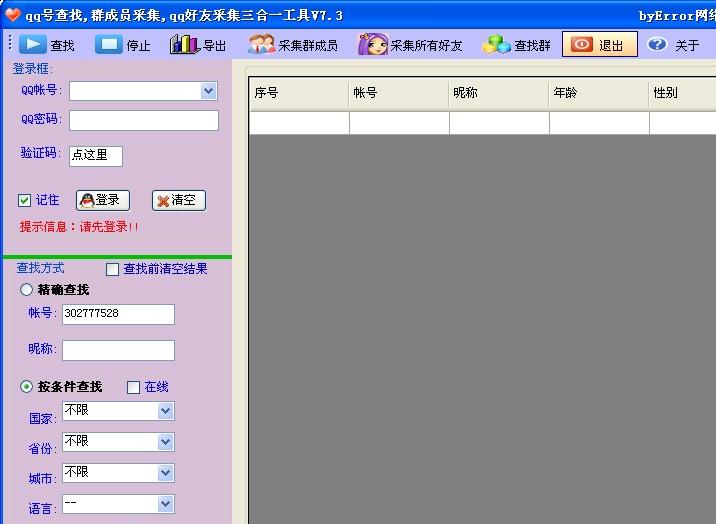The width and height of the screenshot is (716, 524).
Task: Click the 导出 export chart icon
Action: coord(185,44)
